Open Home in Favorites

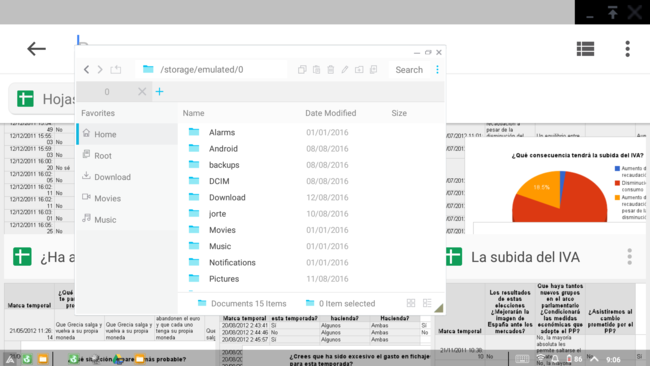[x=127, y=134]
